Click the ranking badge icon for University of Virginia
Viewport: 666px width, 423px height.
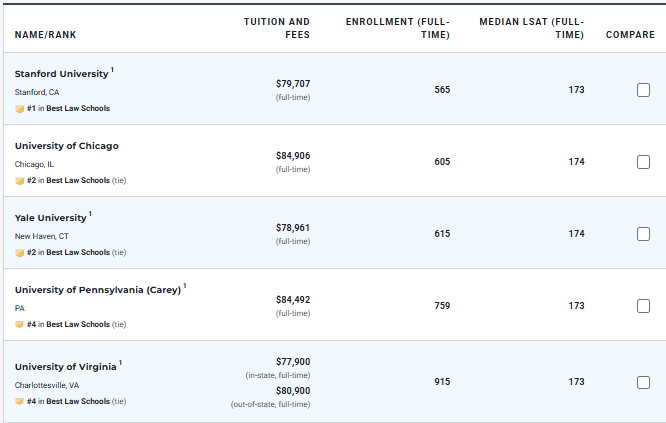pos(19,401)
